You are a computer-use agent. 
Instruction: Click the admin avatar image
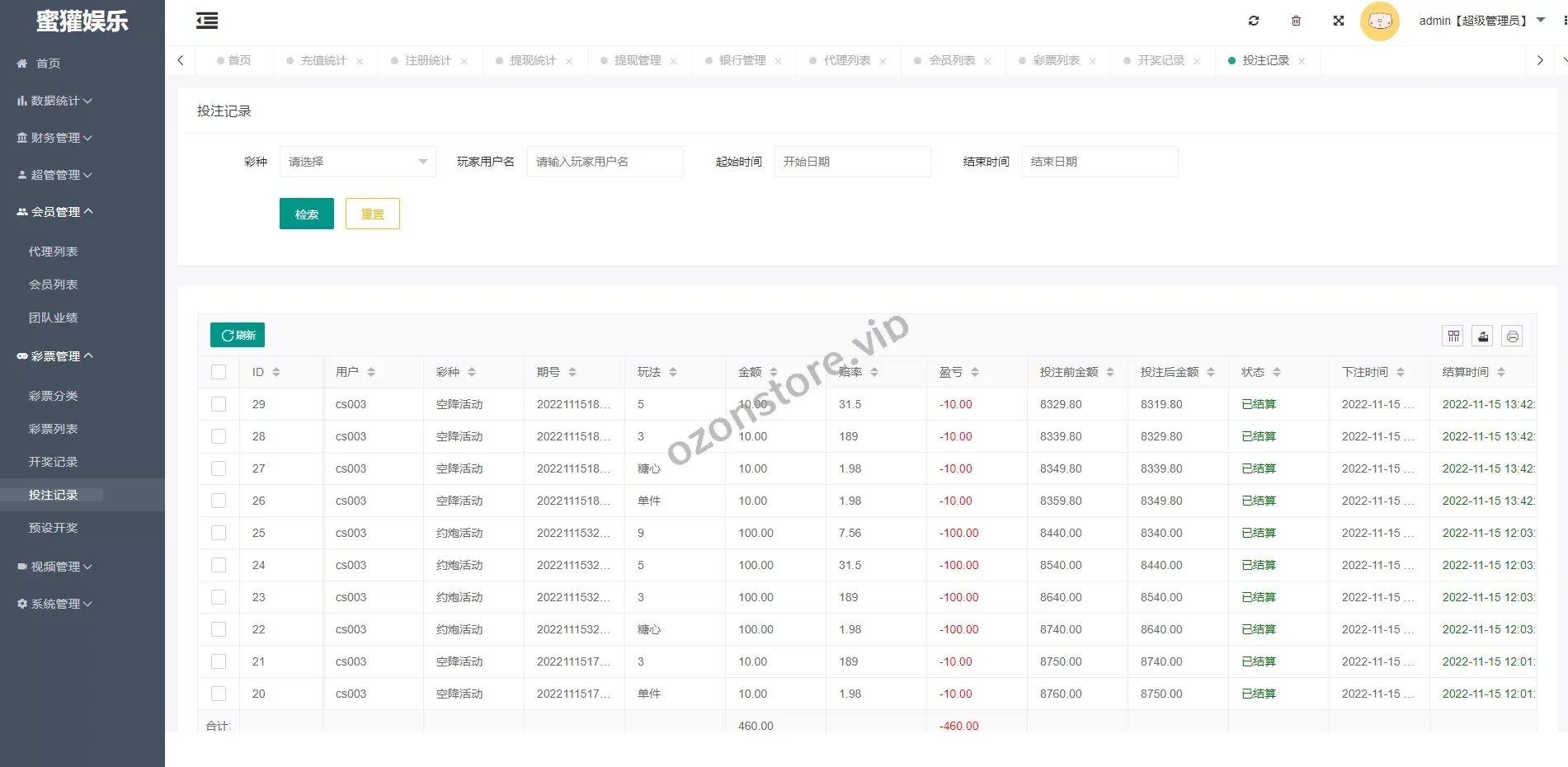pos(1379,21)
